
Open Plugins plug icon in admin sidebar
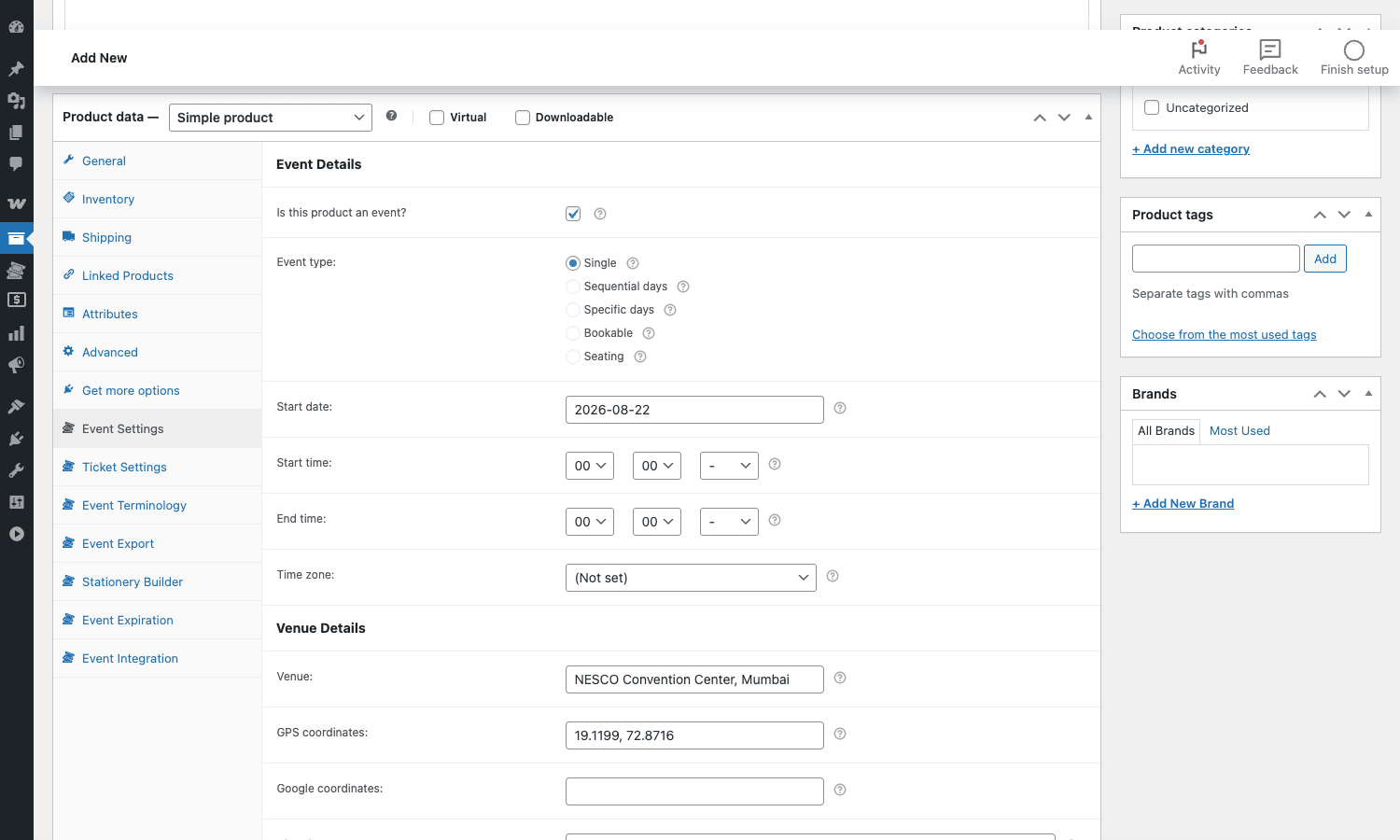click(16, 439)
